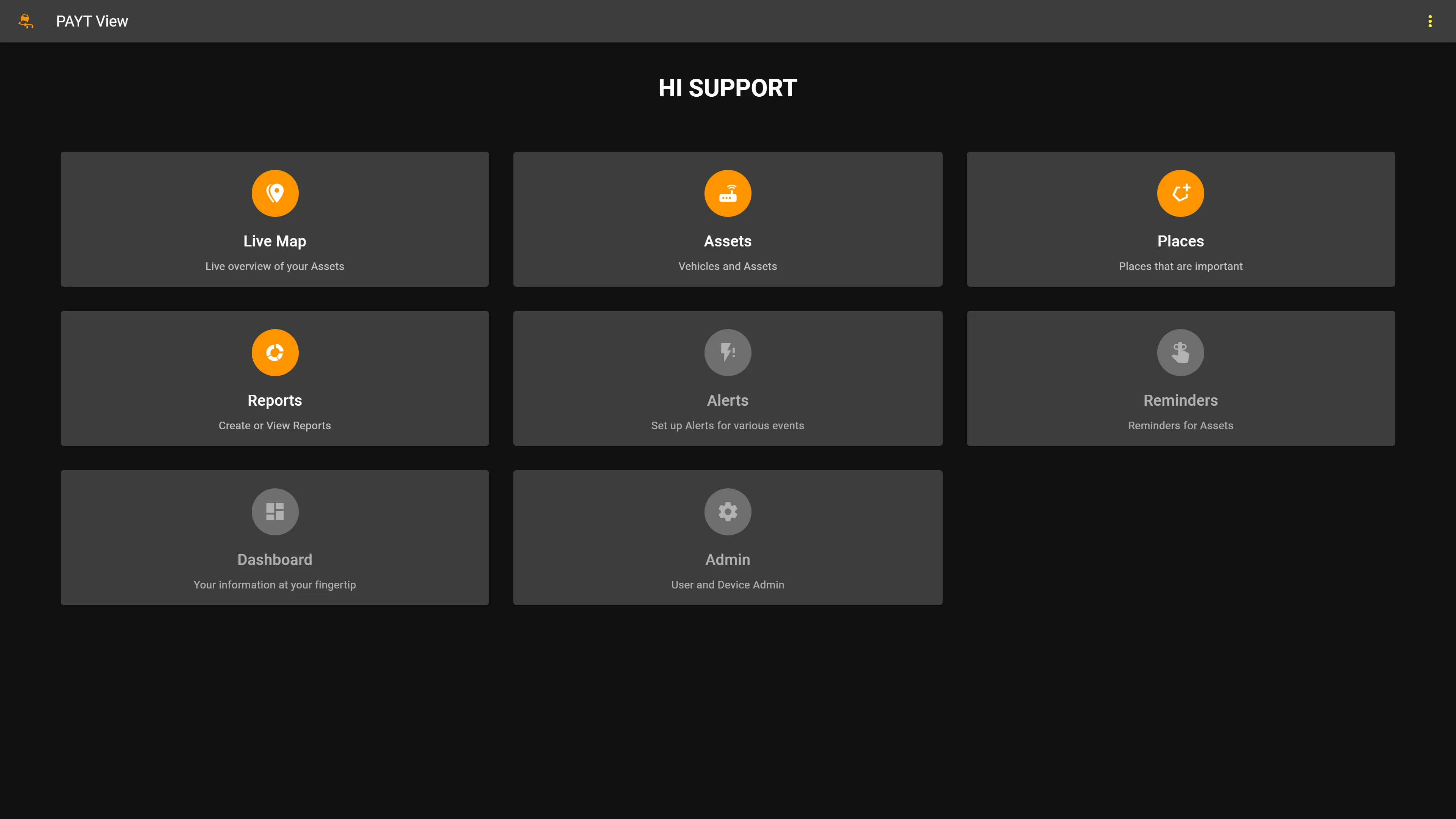Screen dimensions: 1456x819
Task: Click the Live Map pin icon
Action: tap(275, 193)
